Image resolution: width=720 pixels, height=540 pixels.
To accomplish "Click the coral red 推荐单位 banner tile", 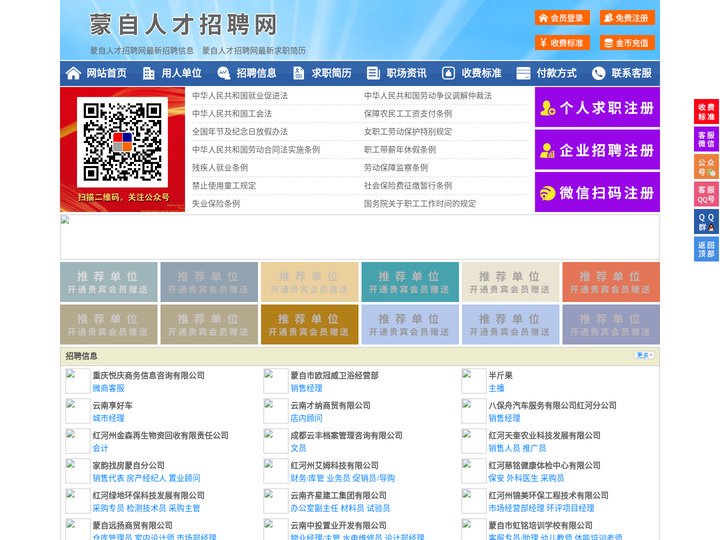I will (x=611, y=282).
